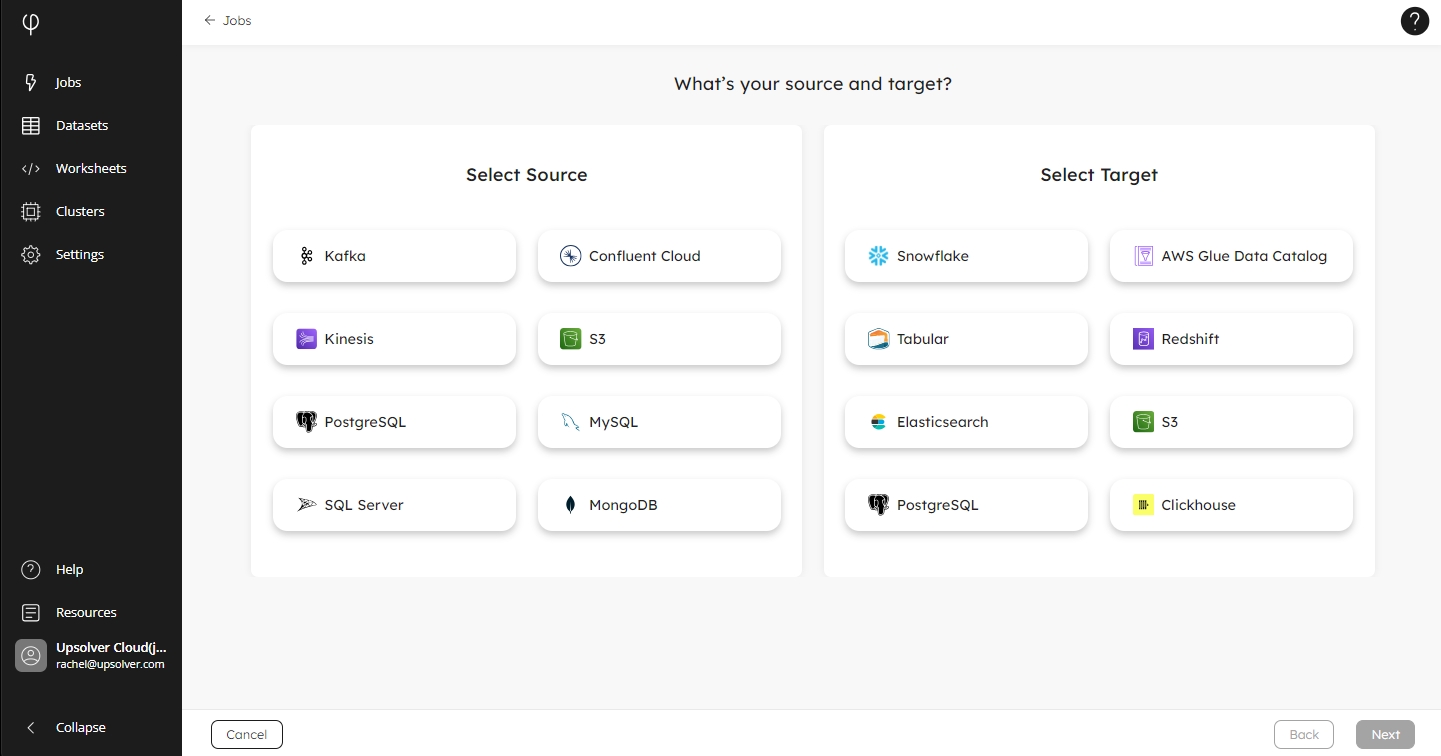Select the Kinesis source icon
Image resolution: width=1441 pixels, height=756 pixels.
tap(307, 339)
